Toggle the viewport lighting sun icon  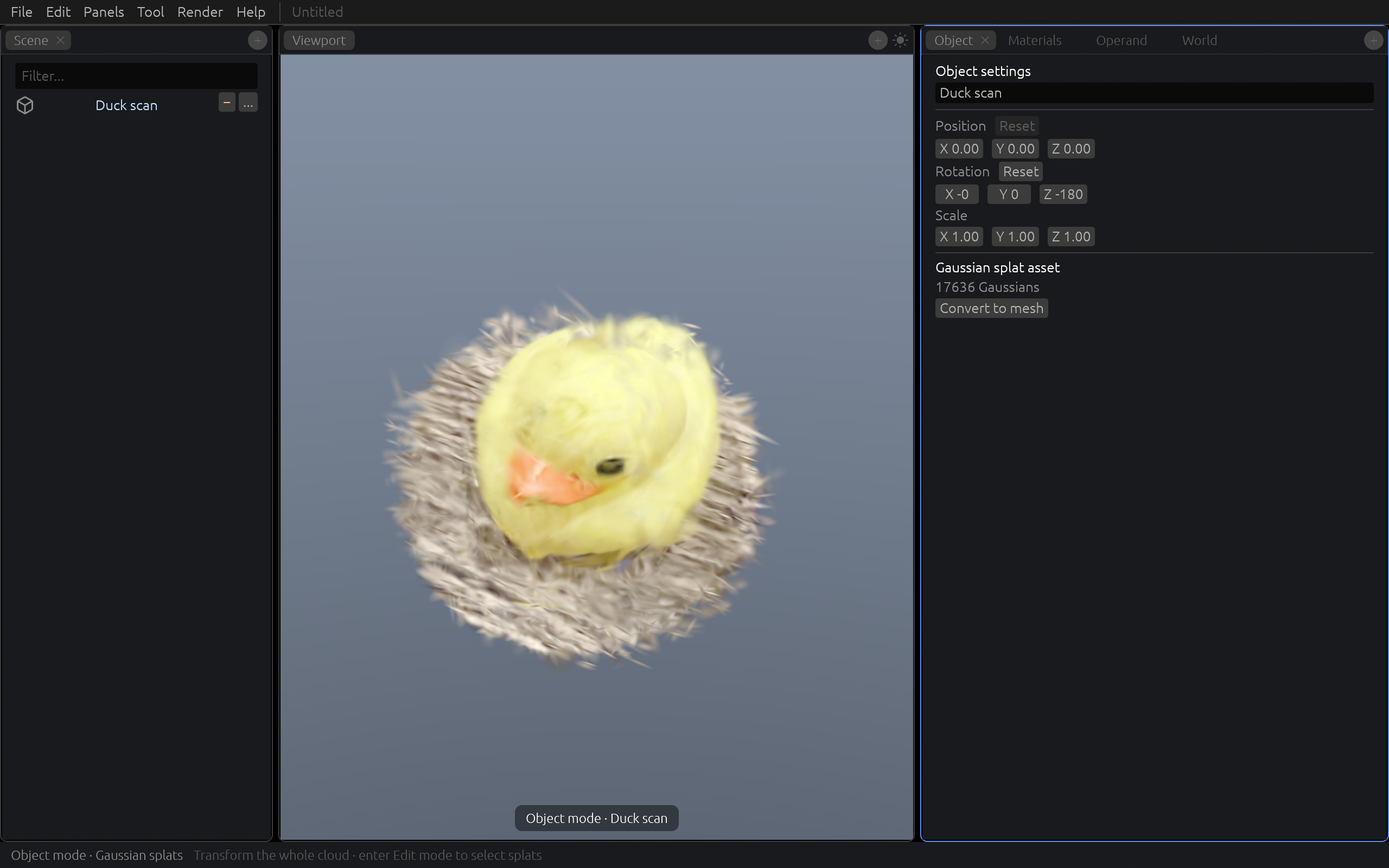pyautogui.click(x=901, y=40)
